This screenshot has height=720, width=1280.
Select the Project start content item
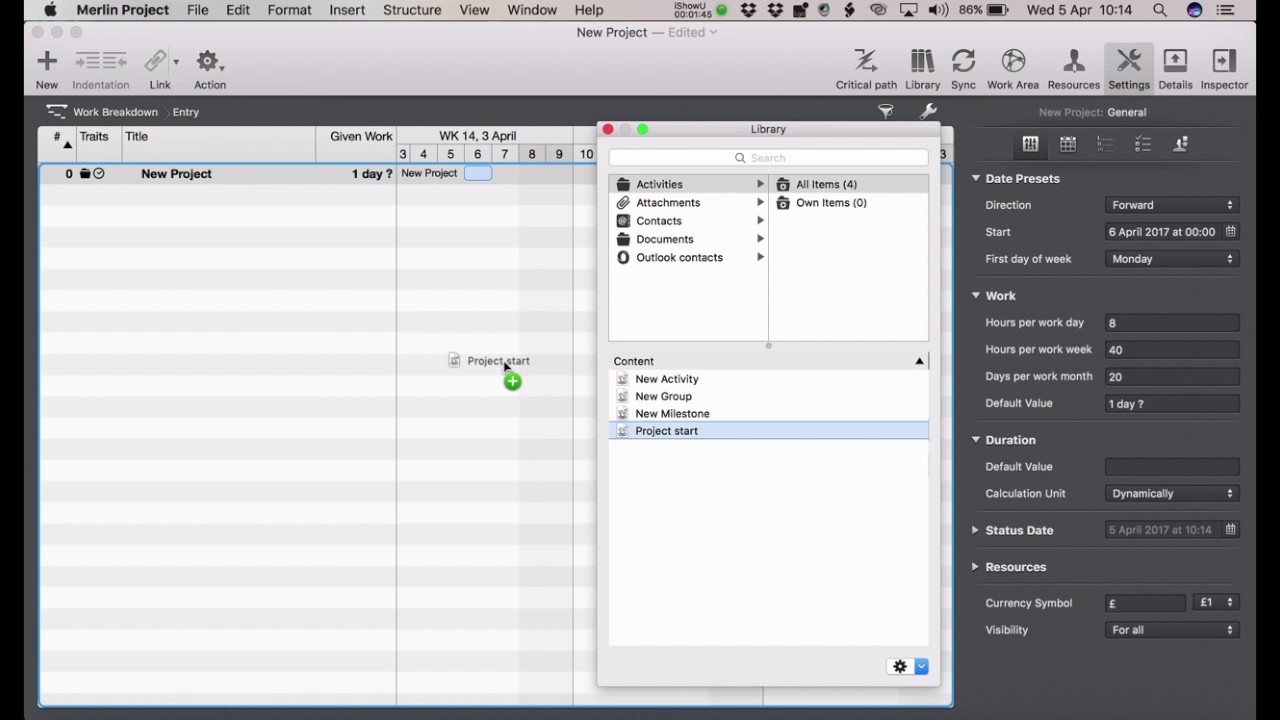(768, 431)
